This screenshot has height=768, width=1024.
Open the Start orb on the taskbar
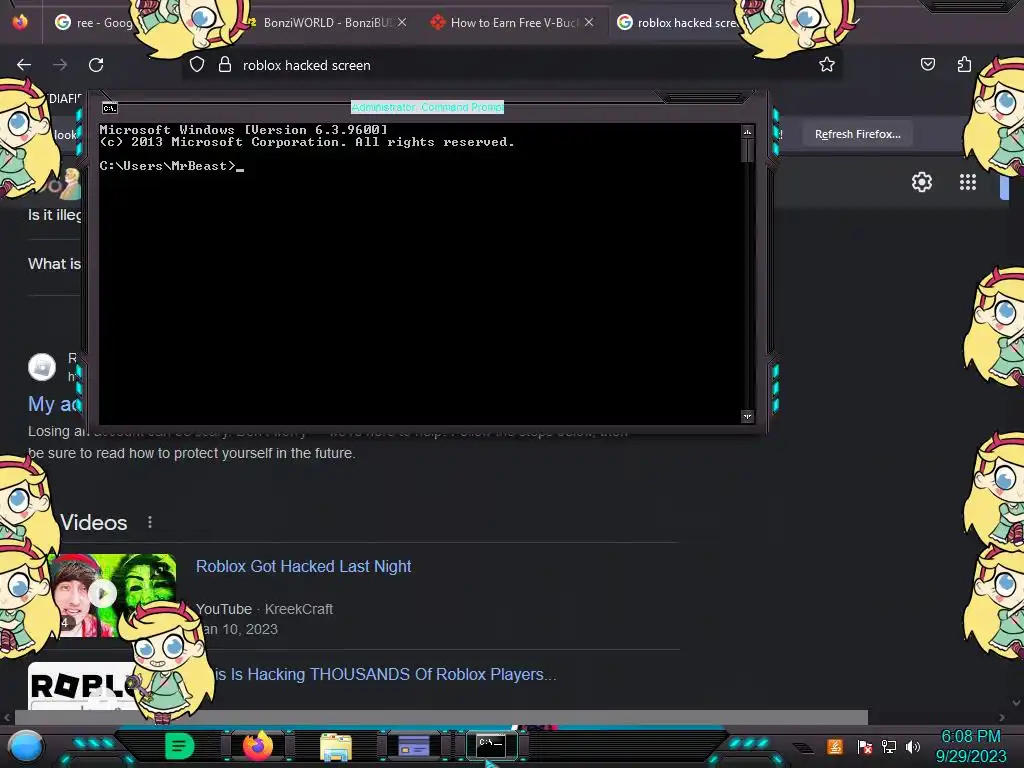[26, 746]
